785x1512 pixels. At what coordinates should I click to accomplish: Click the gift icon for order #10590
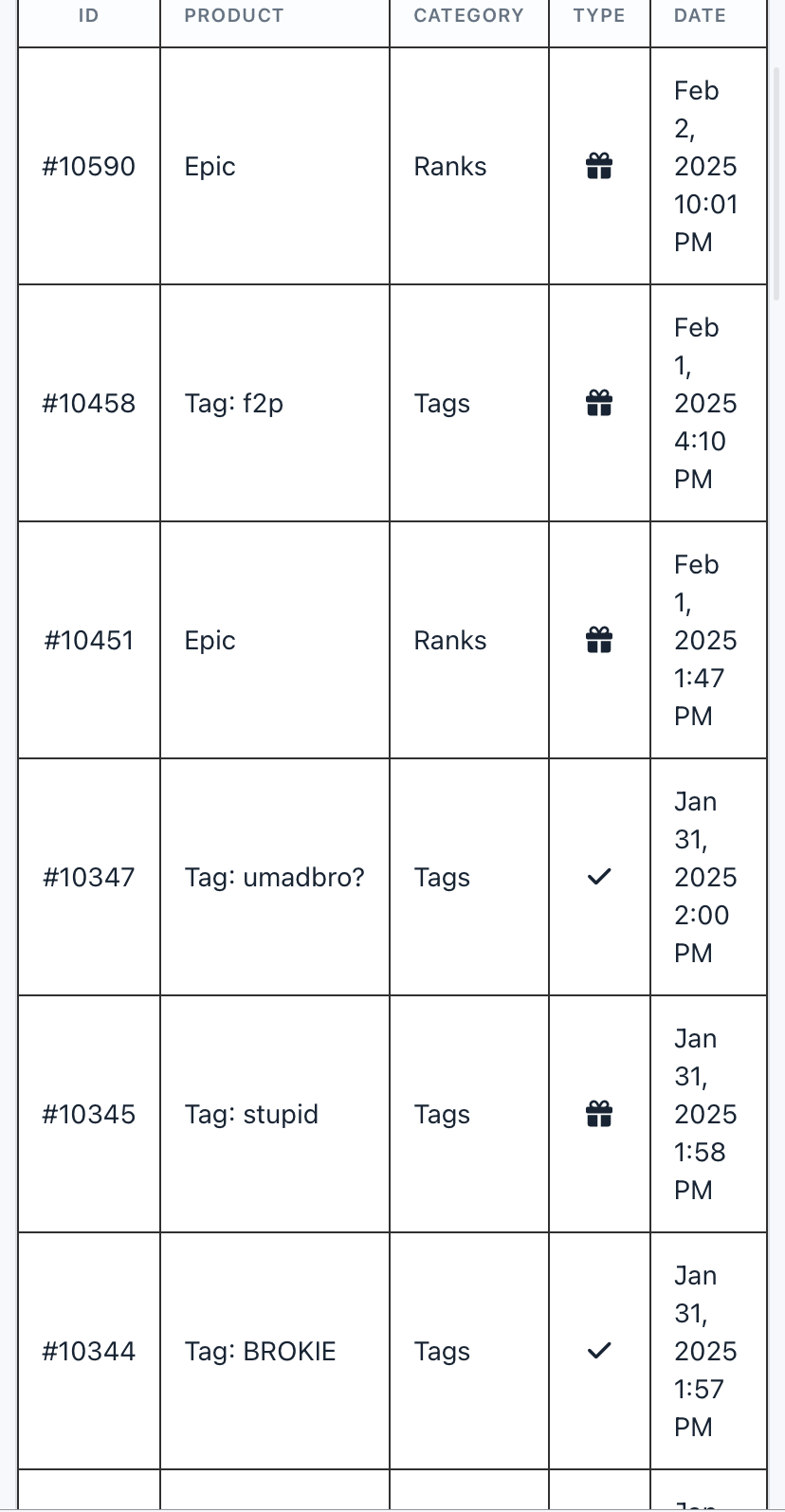pos(599,167)
